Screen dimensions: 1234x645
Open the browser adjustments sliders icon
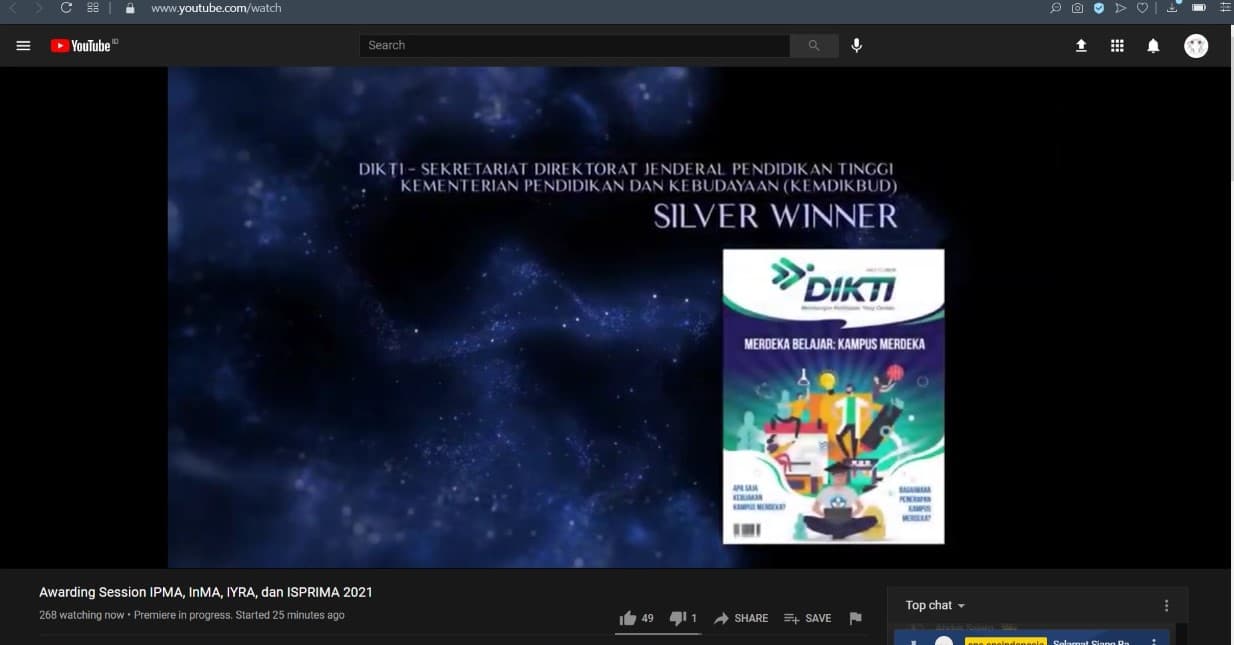pyautogui.click(x=1225, y=7)
